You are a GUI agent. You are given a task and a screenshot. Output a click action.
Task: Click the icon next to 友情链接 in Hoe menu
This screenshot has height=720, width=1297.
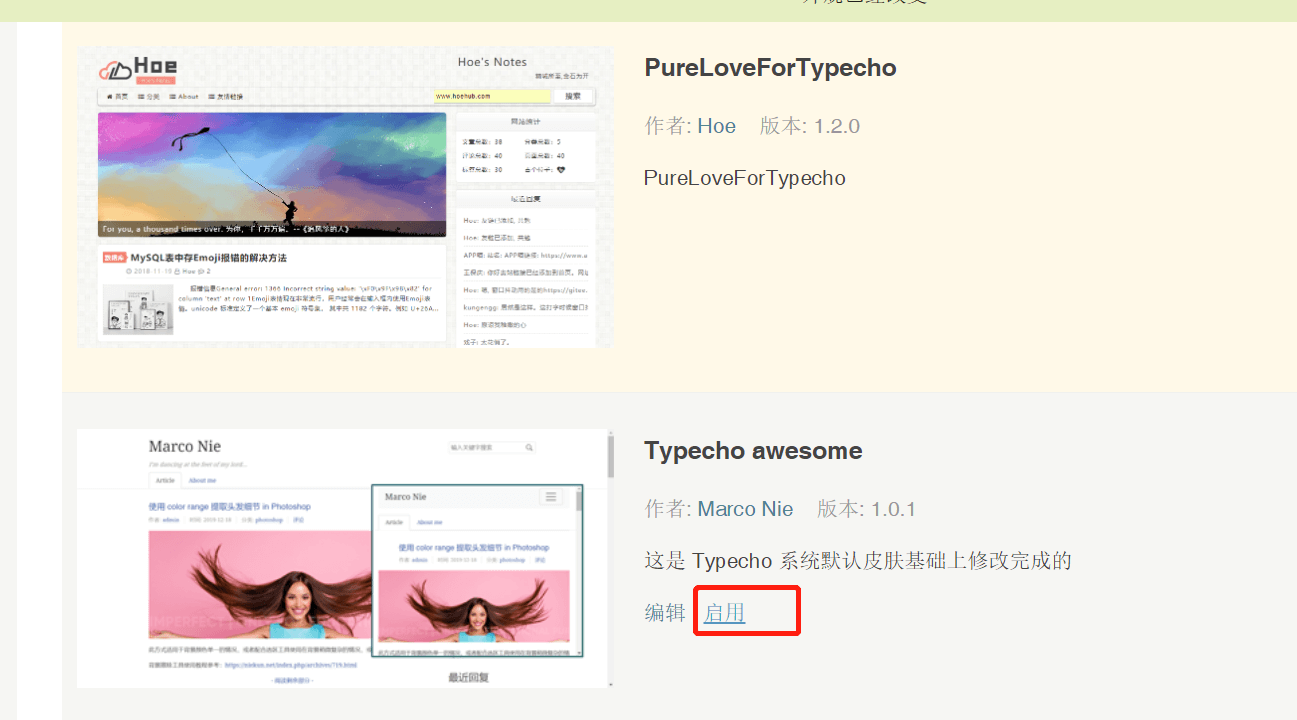(x=211, y=96)
